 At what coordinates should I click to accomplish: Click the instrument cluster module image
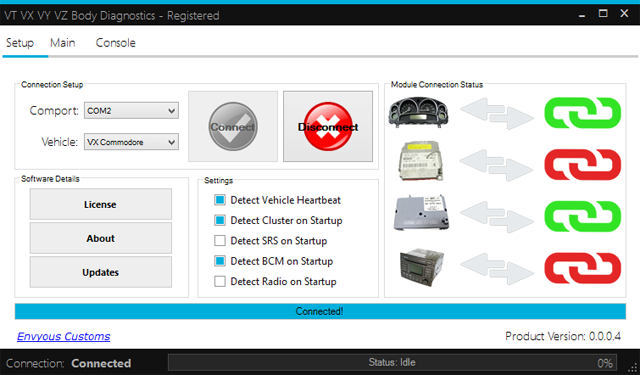pos(418,112)
